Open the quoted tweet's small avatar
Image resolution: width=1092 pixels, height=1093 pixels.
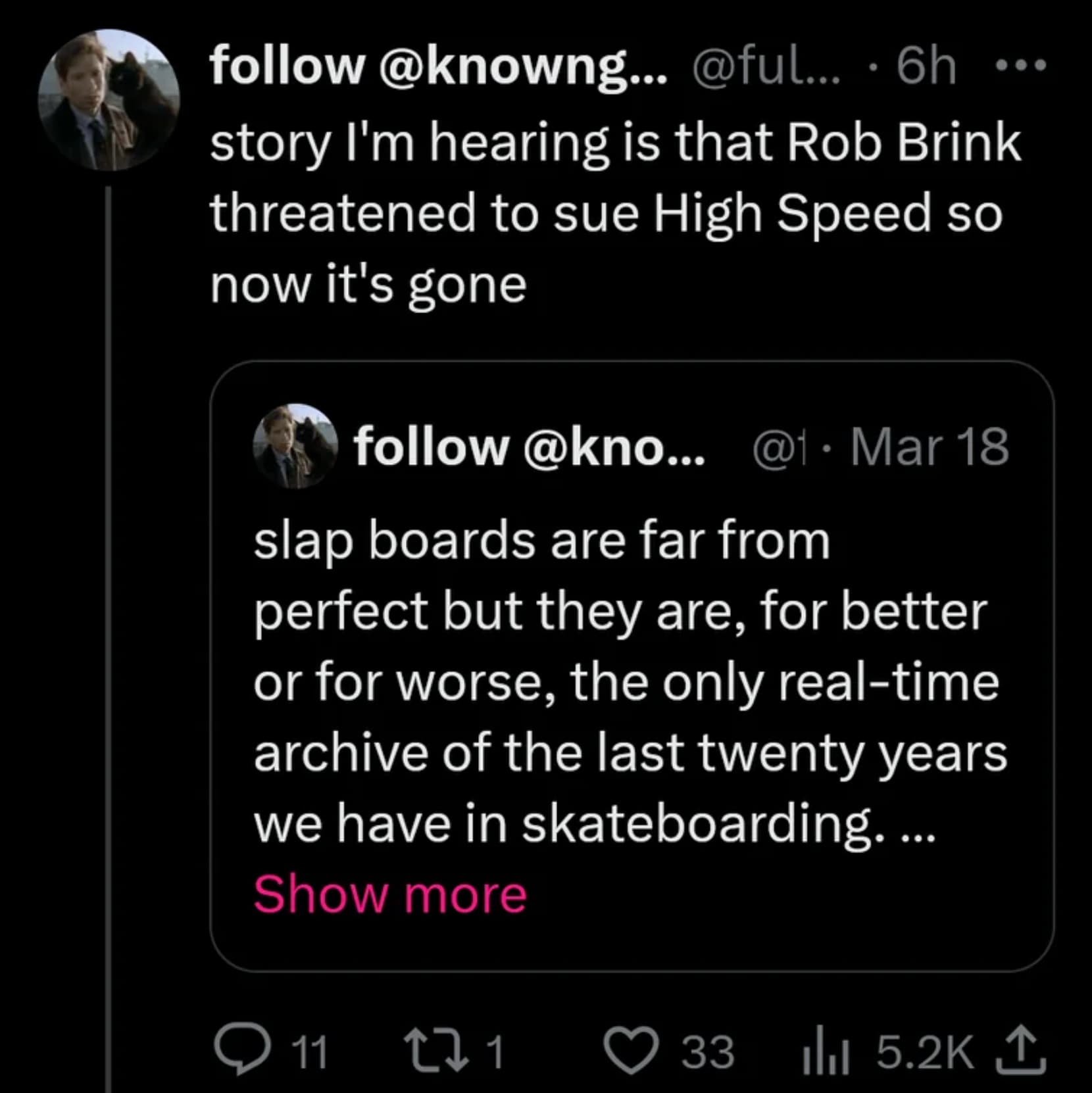tap(295, 447)
